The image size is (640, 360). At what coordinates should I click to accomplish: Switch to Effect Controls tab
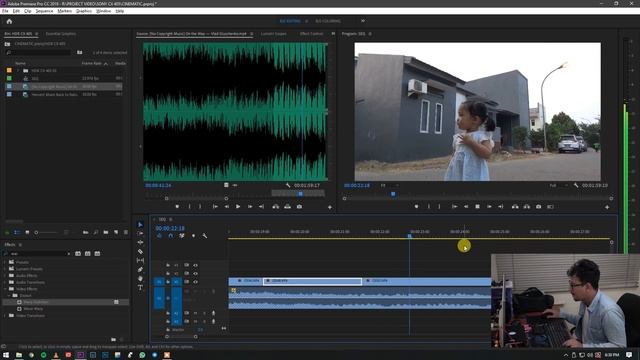311,34
